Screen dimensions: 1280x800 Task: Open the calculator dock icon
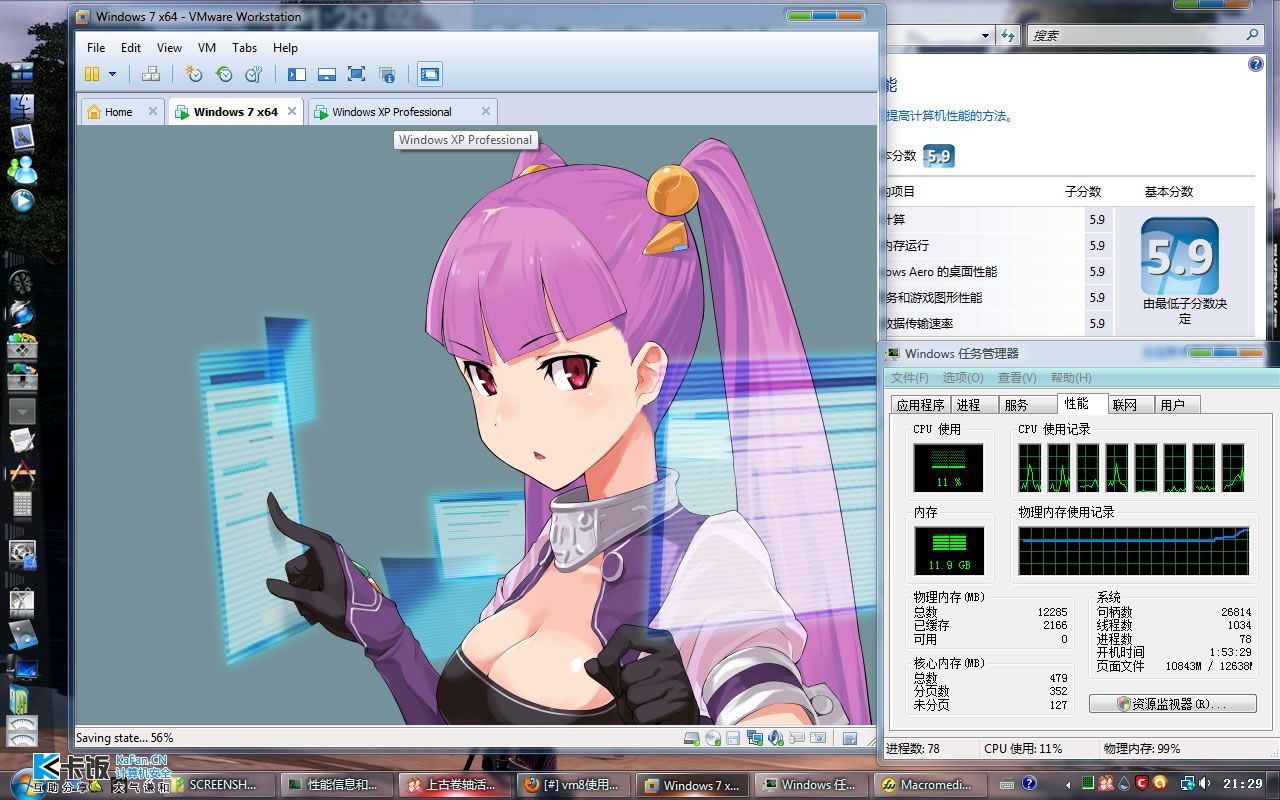[x=22, y=503]
